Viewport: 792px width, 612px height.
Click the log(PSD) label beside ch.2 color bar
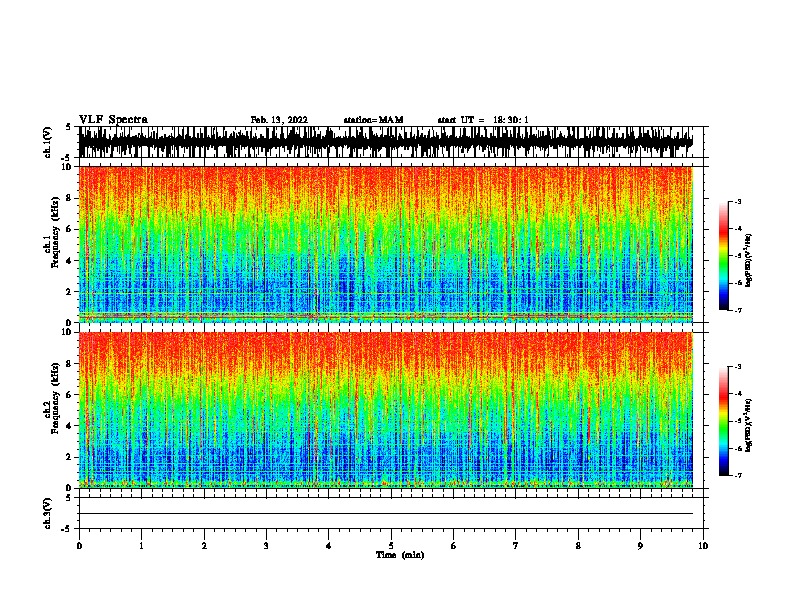pyautogui.click(x=749, y=426)
